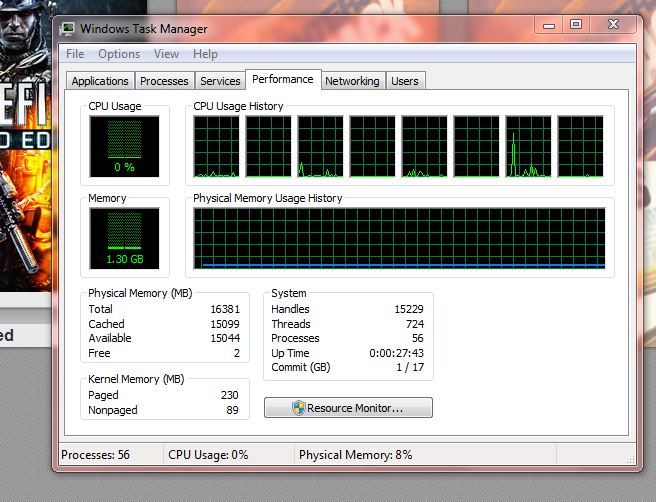Viewport: 656px width, 502px height.
Task: Click the Memory 1.30 GB gauge
Action: (124, 238)
